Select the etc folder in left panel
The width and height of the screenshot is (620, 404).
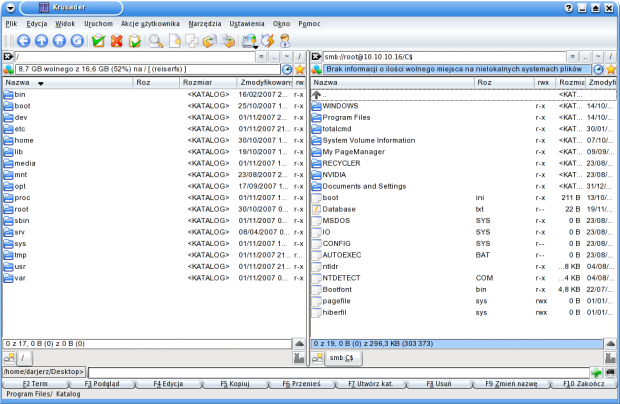tap(20, 128)
